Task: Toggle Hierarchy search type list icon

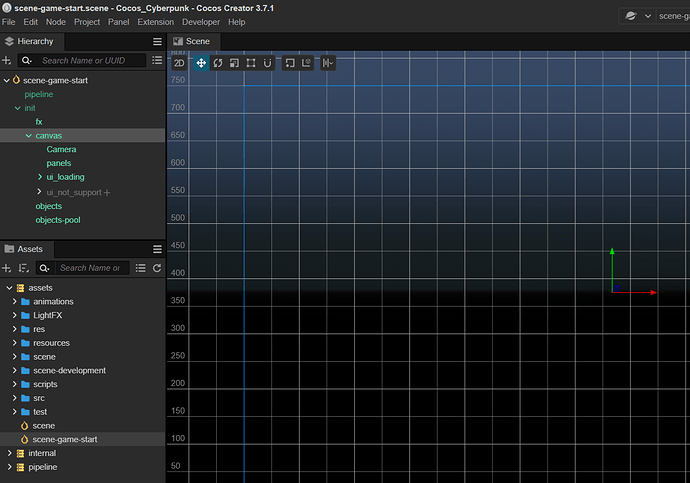Action: pyautogui.click(x=157, y=60)
